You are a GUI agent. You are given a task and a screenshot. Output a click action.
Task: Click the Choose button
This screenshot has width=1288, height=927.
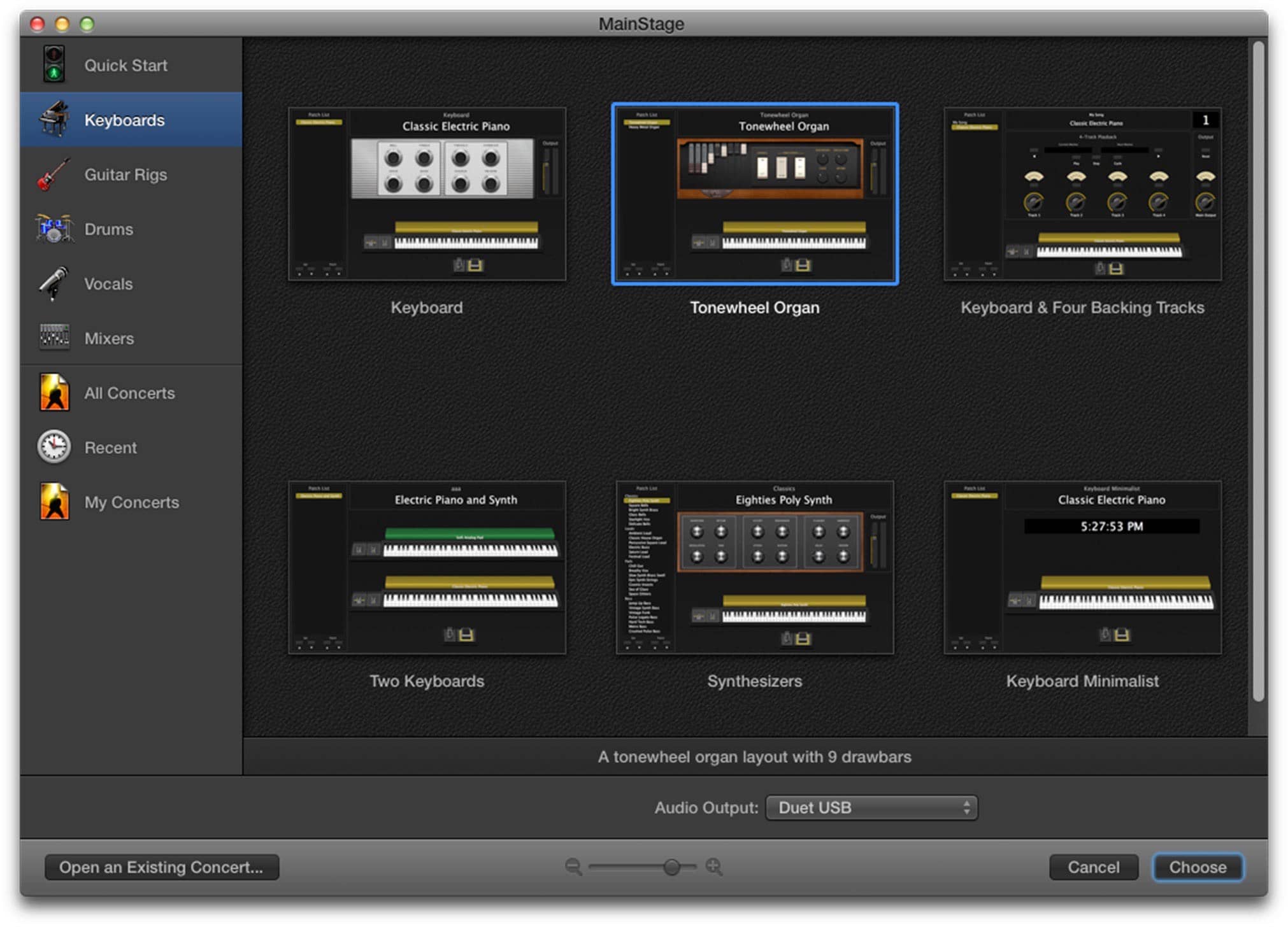pos(1198,867)
